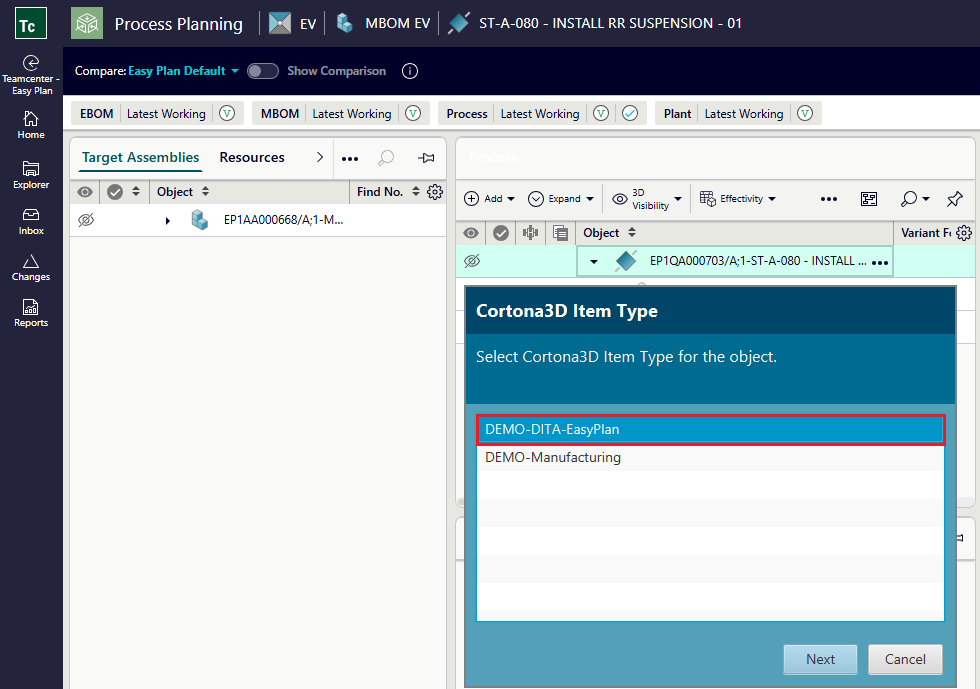Click the Next button in dialog
This screenshot has height=689, width=980.
pos(820,659)
